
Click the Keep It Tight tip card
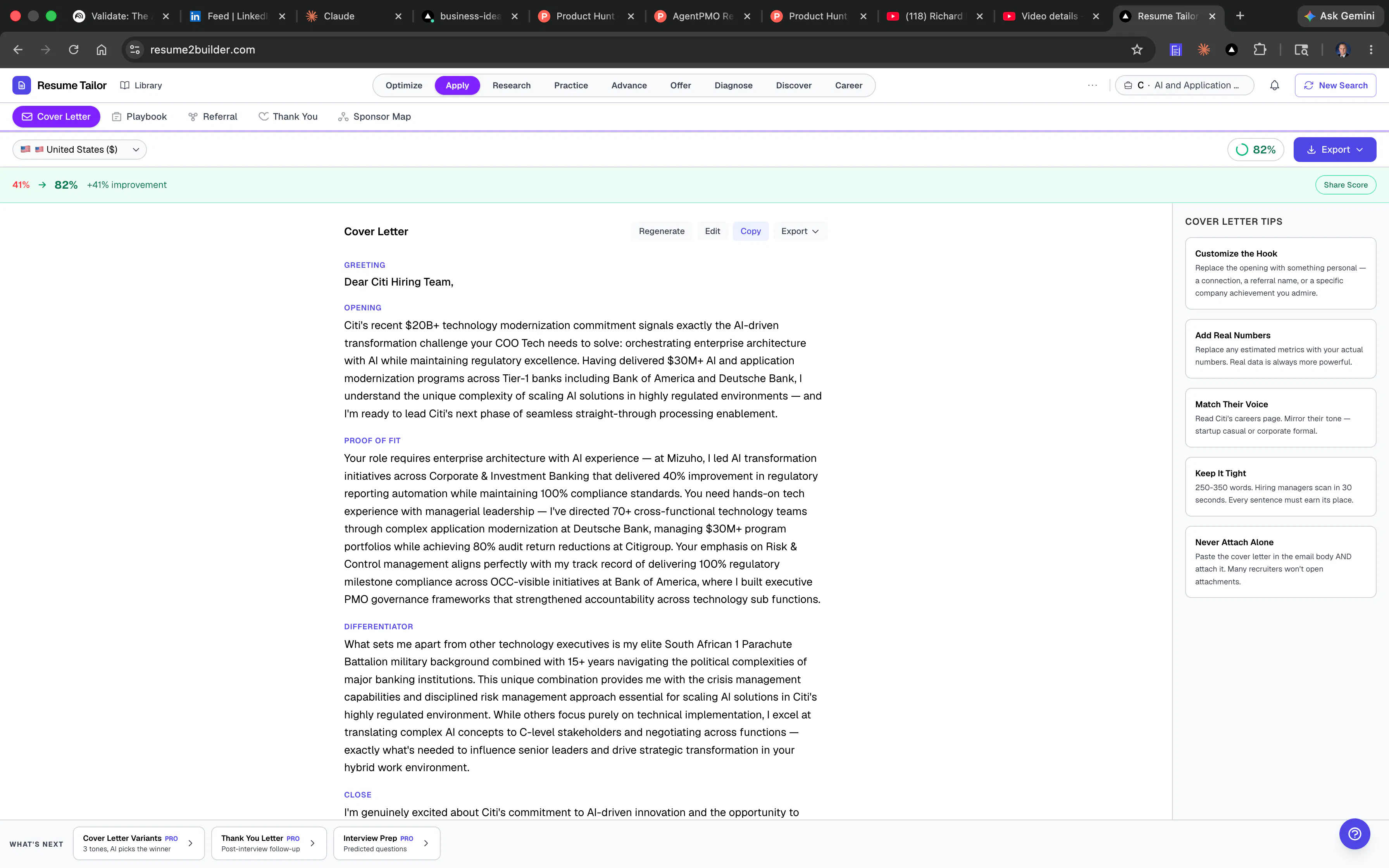tap(1280, 486)
